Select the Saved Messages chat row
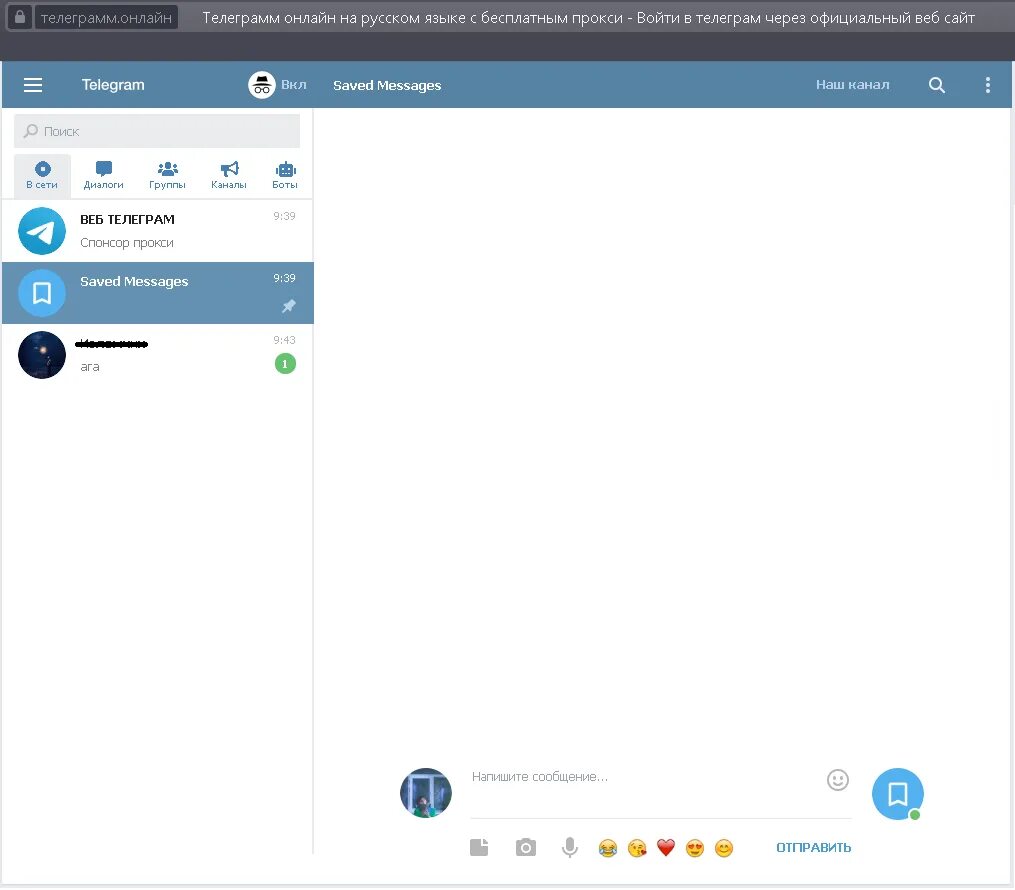The width and height of the screenshot is (1015, 890). (157, 293)
